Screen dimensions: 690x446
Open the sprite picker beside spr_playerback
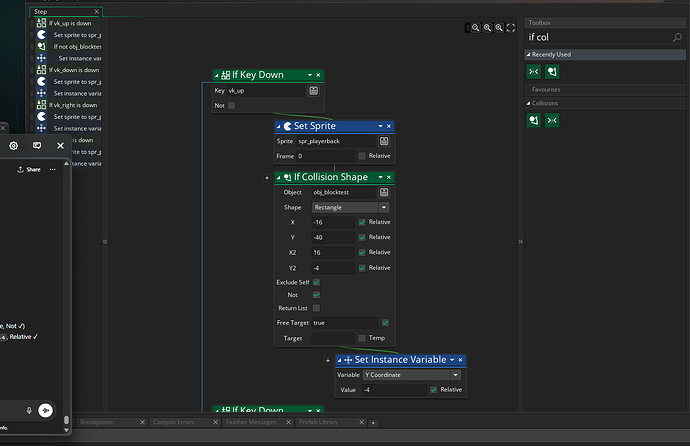384,141
